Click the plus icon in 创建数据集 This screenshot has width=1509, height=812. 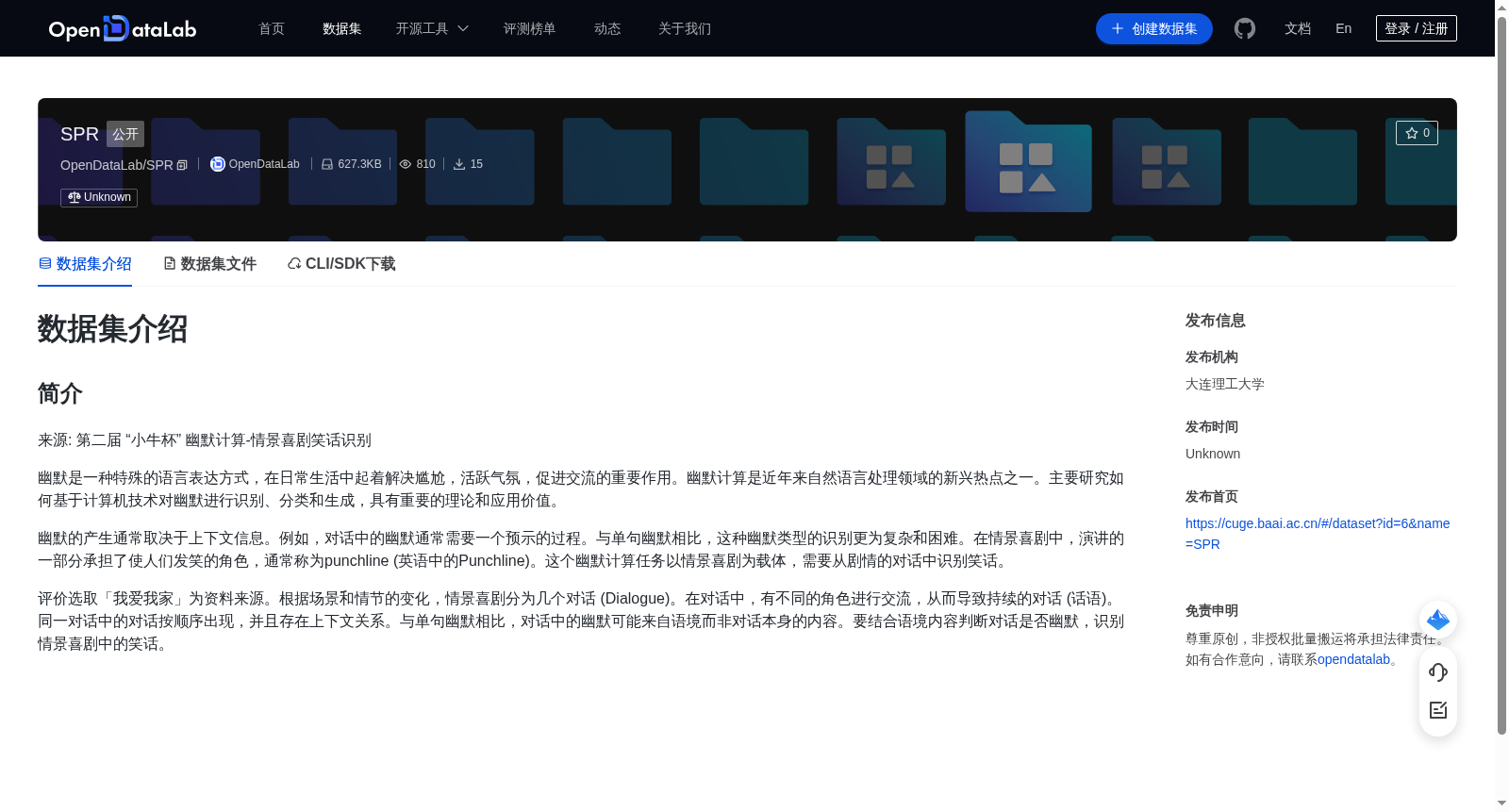coord(1118,28)
